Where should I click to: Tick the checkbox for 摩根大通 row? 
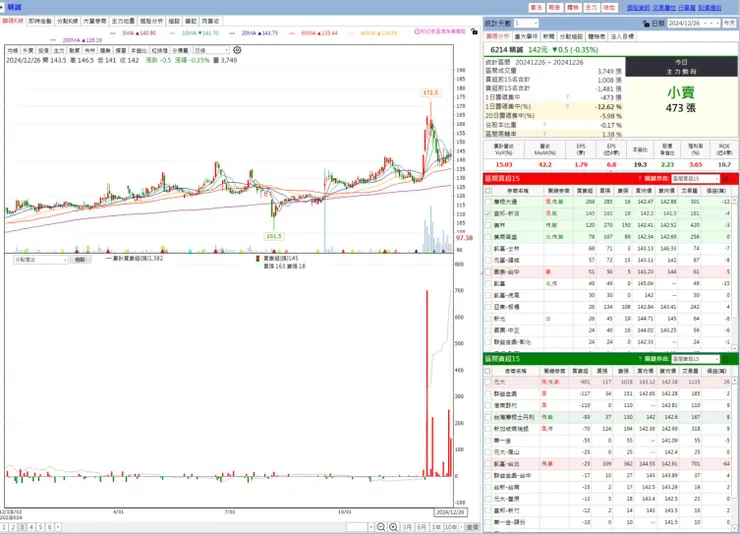pyautogui.click(x=488, y=202)
